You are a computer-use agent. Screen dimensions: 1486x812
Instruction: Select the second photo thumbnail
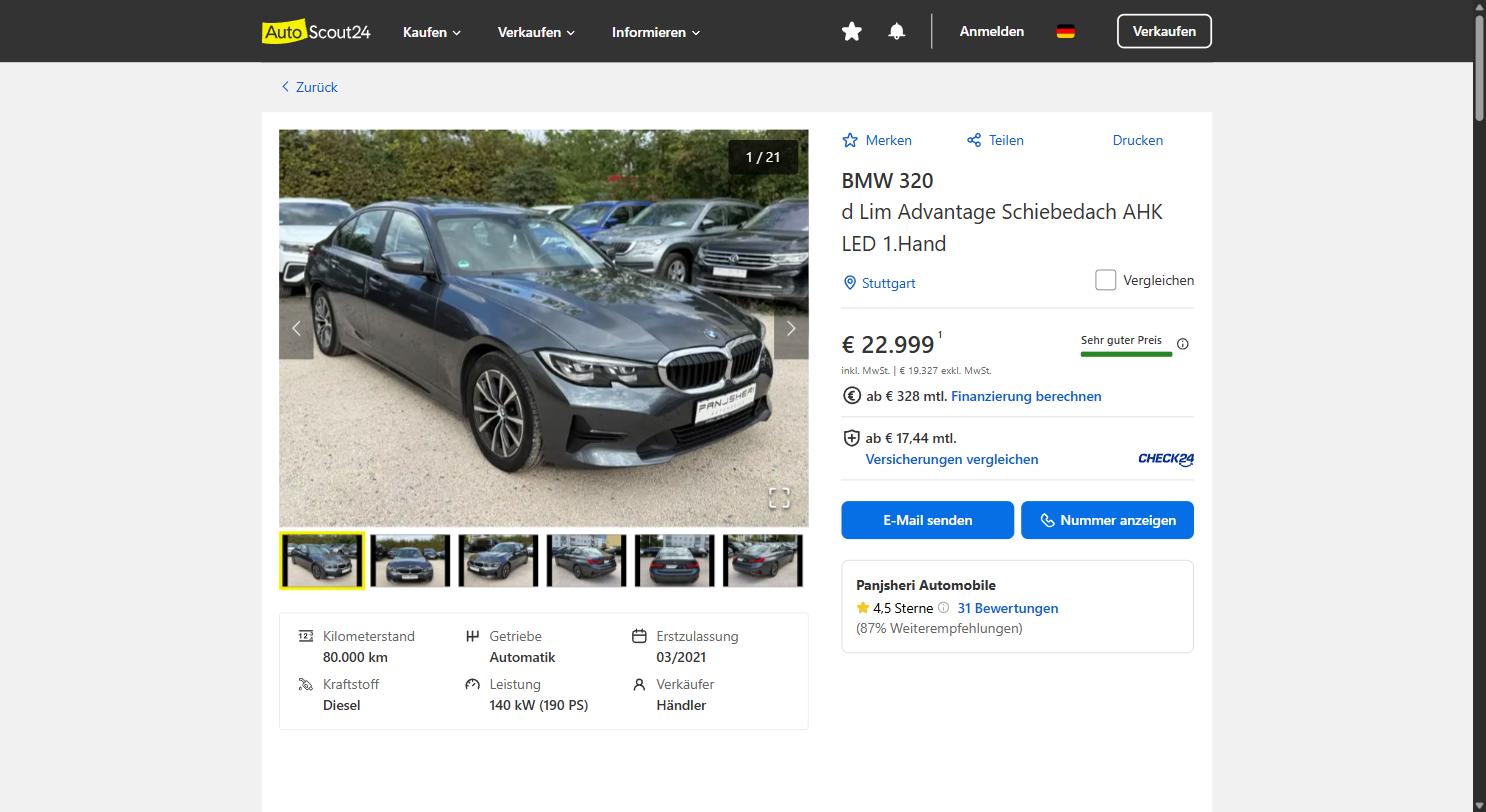click(410, 560)
